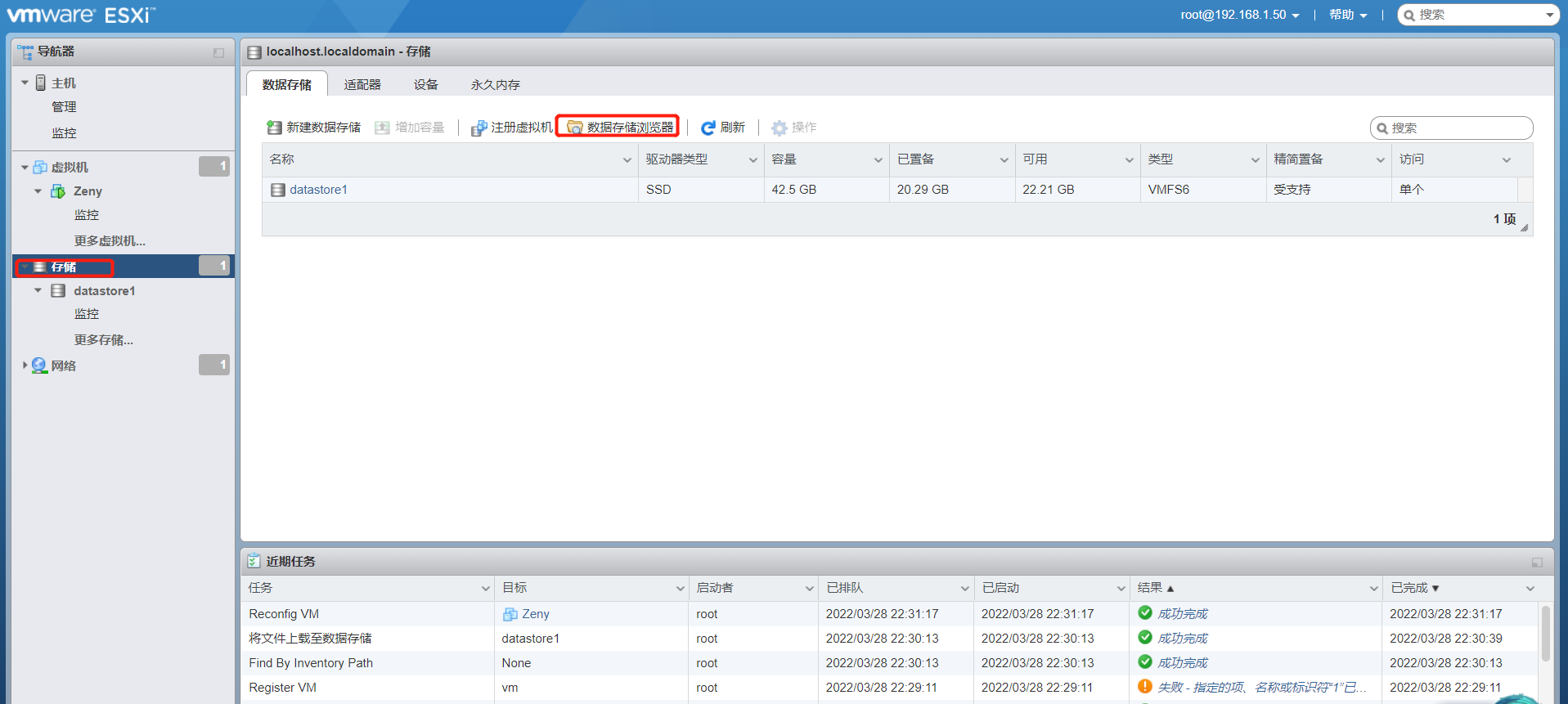The height and width of the screenshot is (704, 1568).
Task: Click the recent tasks vertical scrollbar
Action: tap(1545, 633)
